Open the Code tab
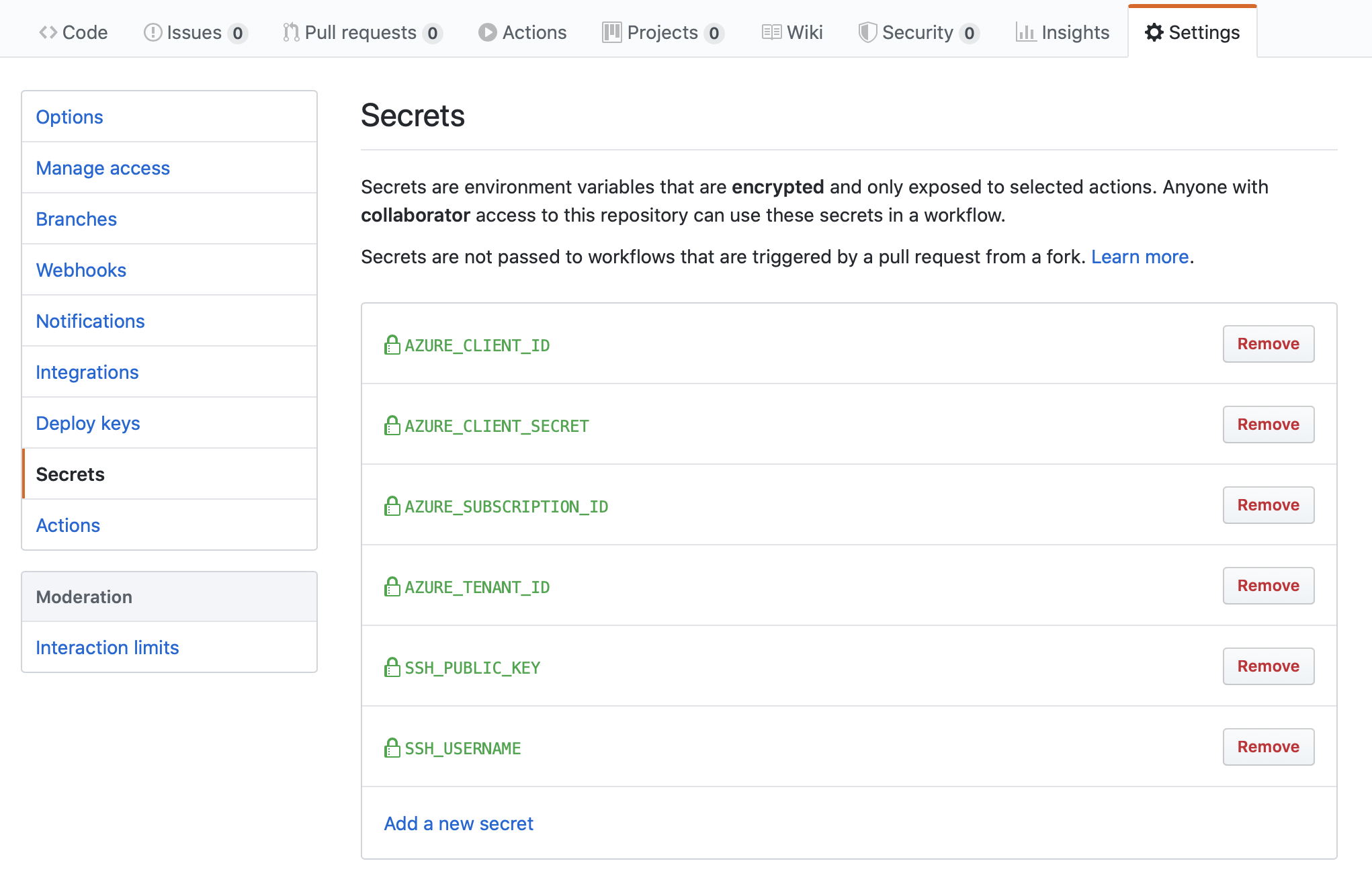This screenshot has height=896, width=1372. (x=73, y=32)
